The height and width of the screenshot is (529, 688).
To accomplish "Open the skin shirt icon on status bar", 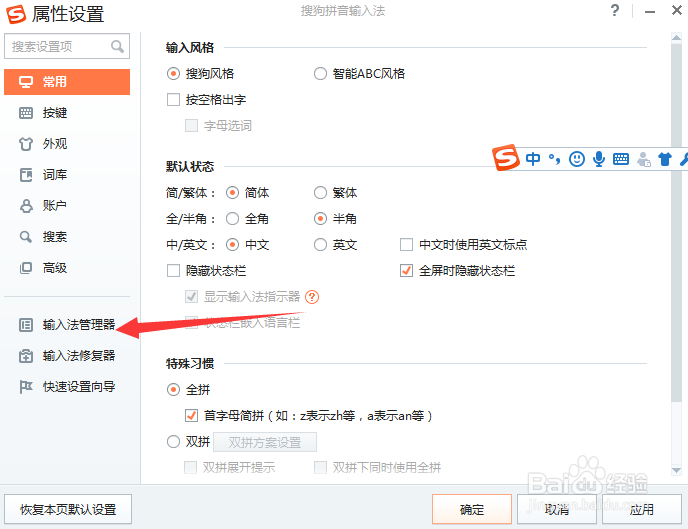I will [x=665, y=159].
